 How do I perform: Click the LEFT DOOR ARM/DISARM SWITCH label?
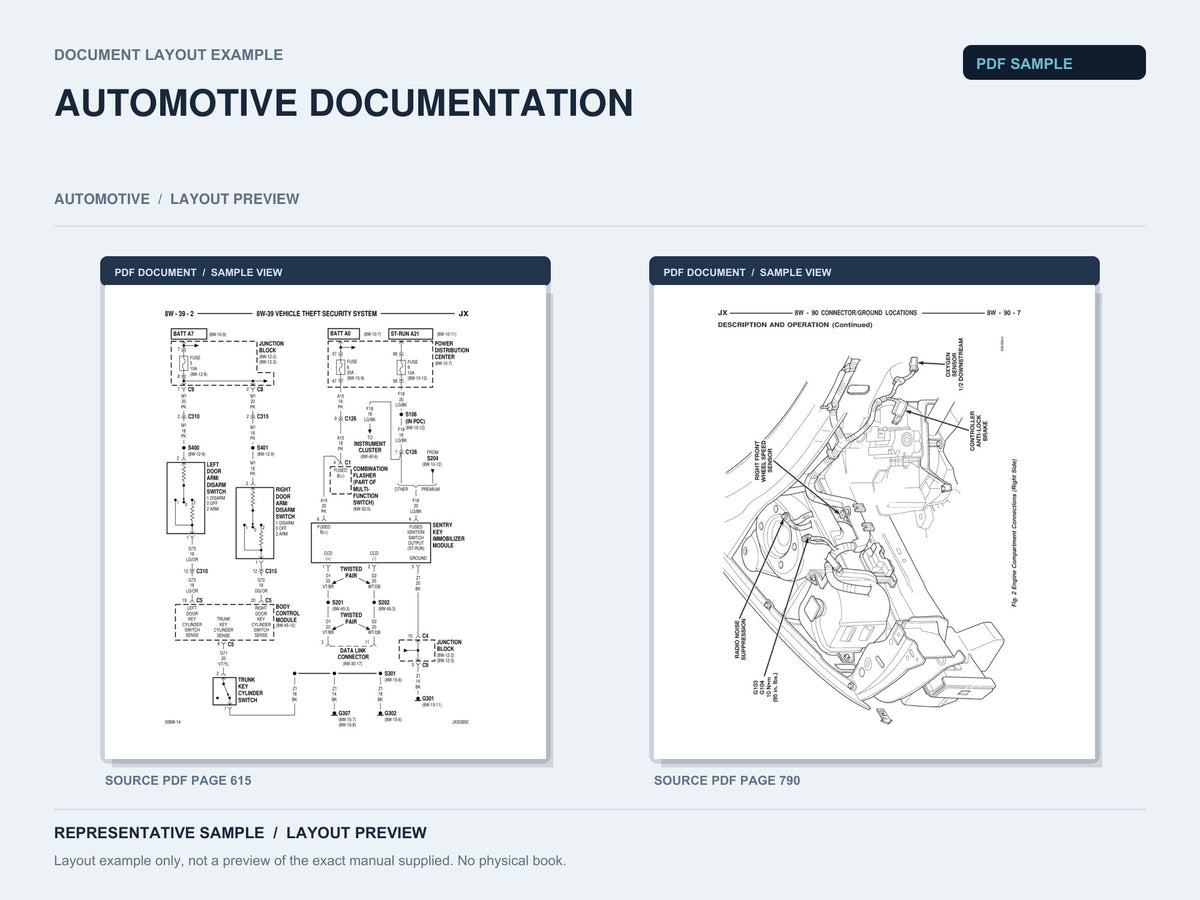pos(216,477)
